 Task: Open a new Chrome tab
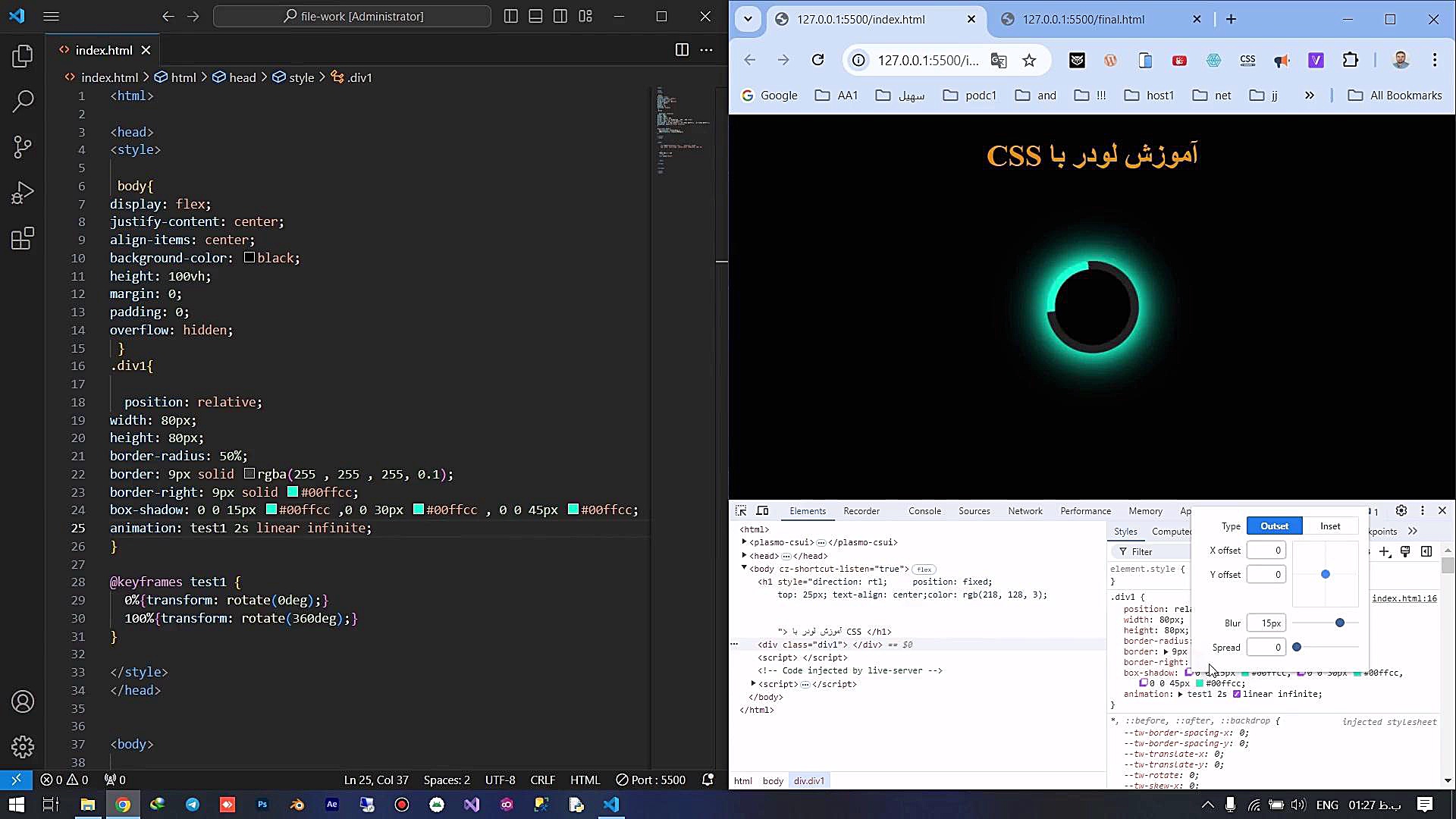point(1231,19)
